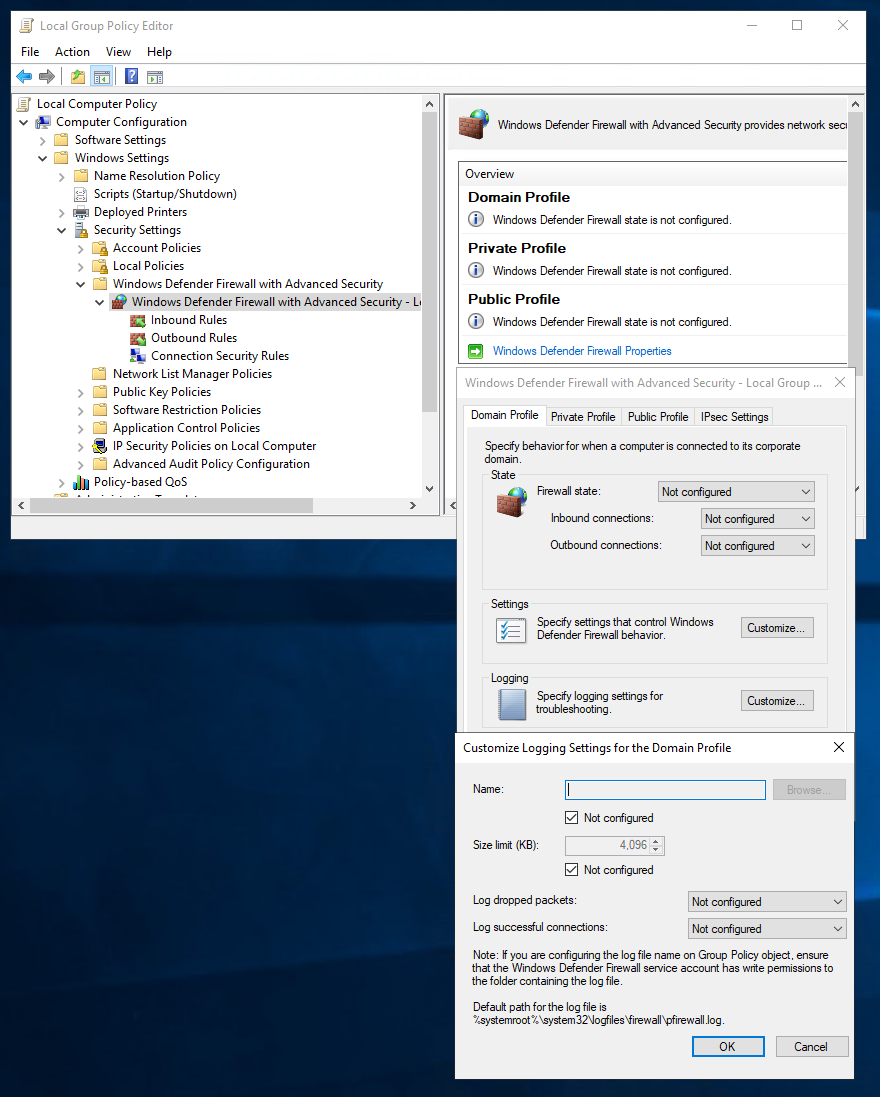Click the Deployed Printers icon
Screen dimensions: 880x1097
[81, 212]
